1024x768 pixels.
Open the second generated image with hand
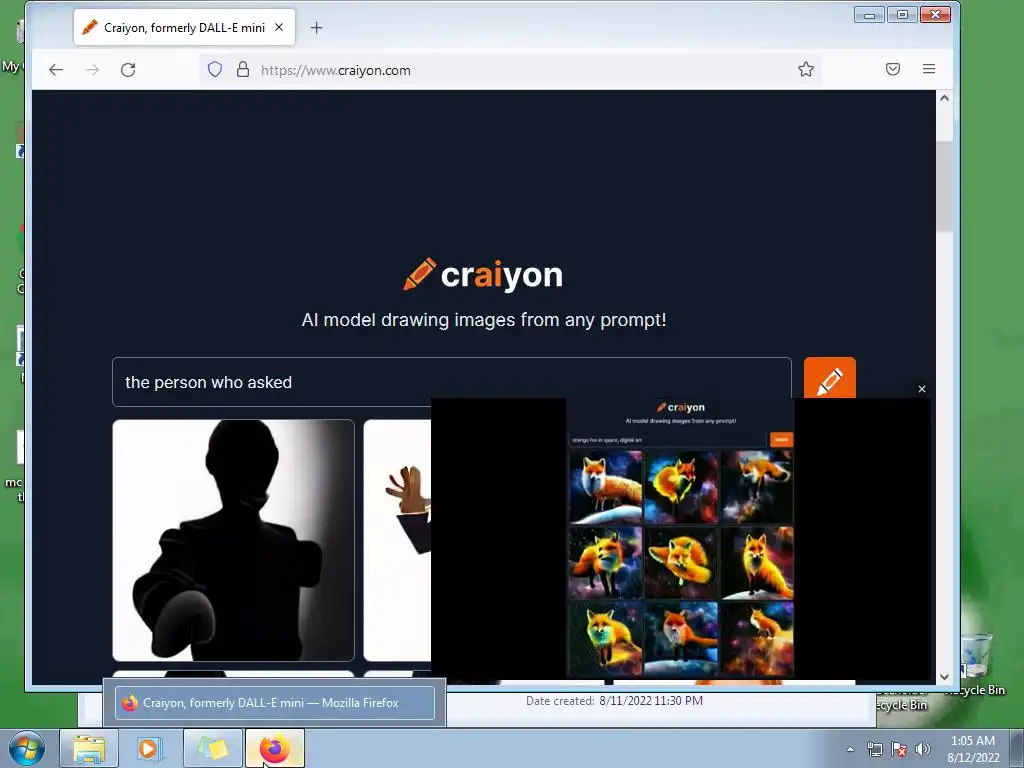tap(397, 540)
